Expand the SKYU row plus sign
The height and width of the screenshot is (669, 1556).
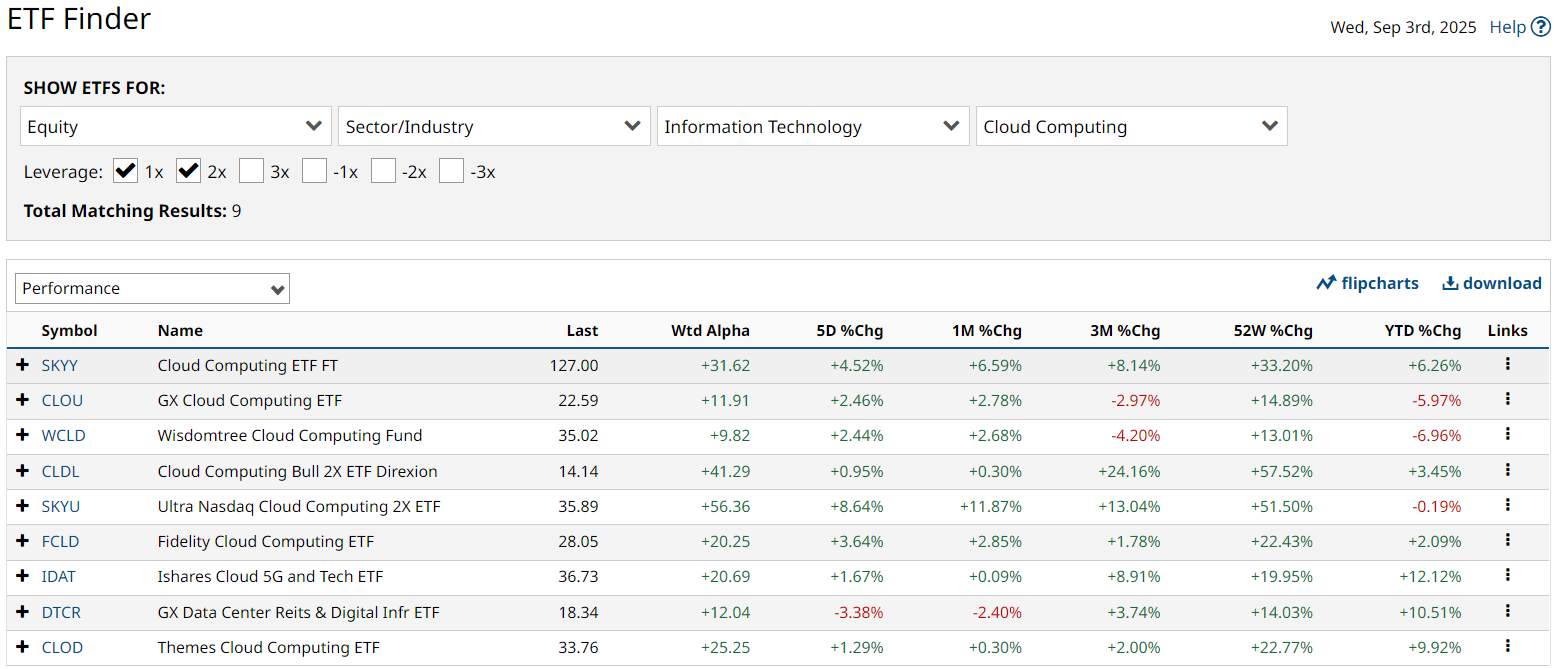click(23, 506)
